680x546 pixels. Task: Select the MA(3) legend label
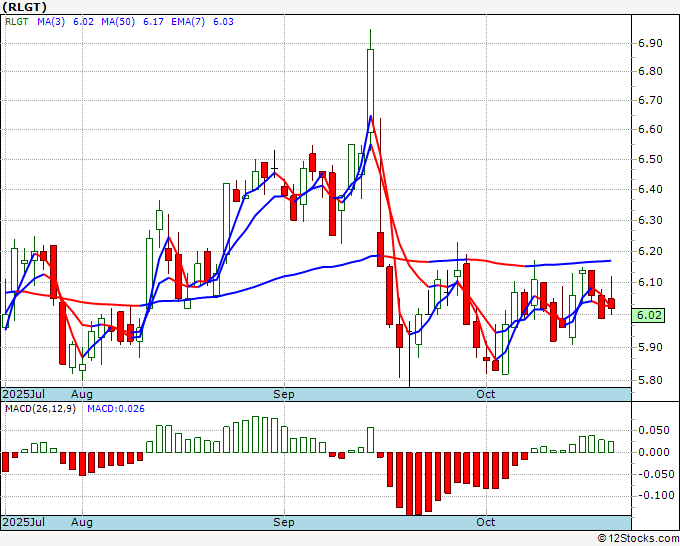pos(51,22)
